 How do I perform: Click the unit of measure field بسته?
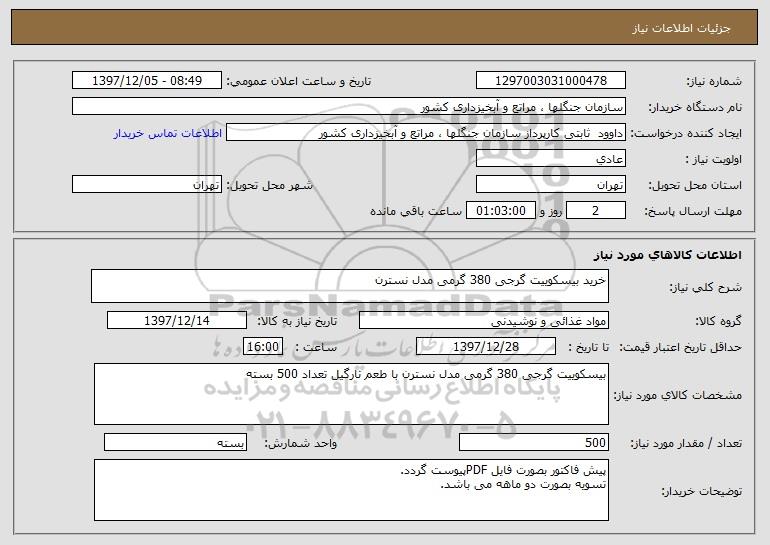[175, 442]
